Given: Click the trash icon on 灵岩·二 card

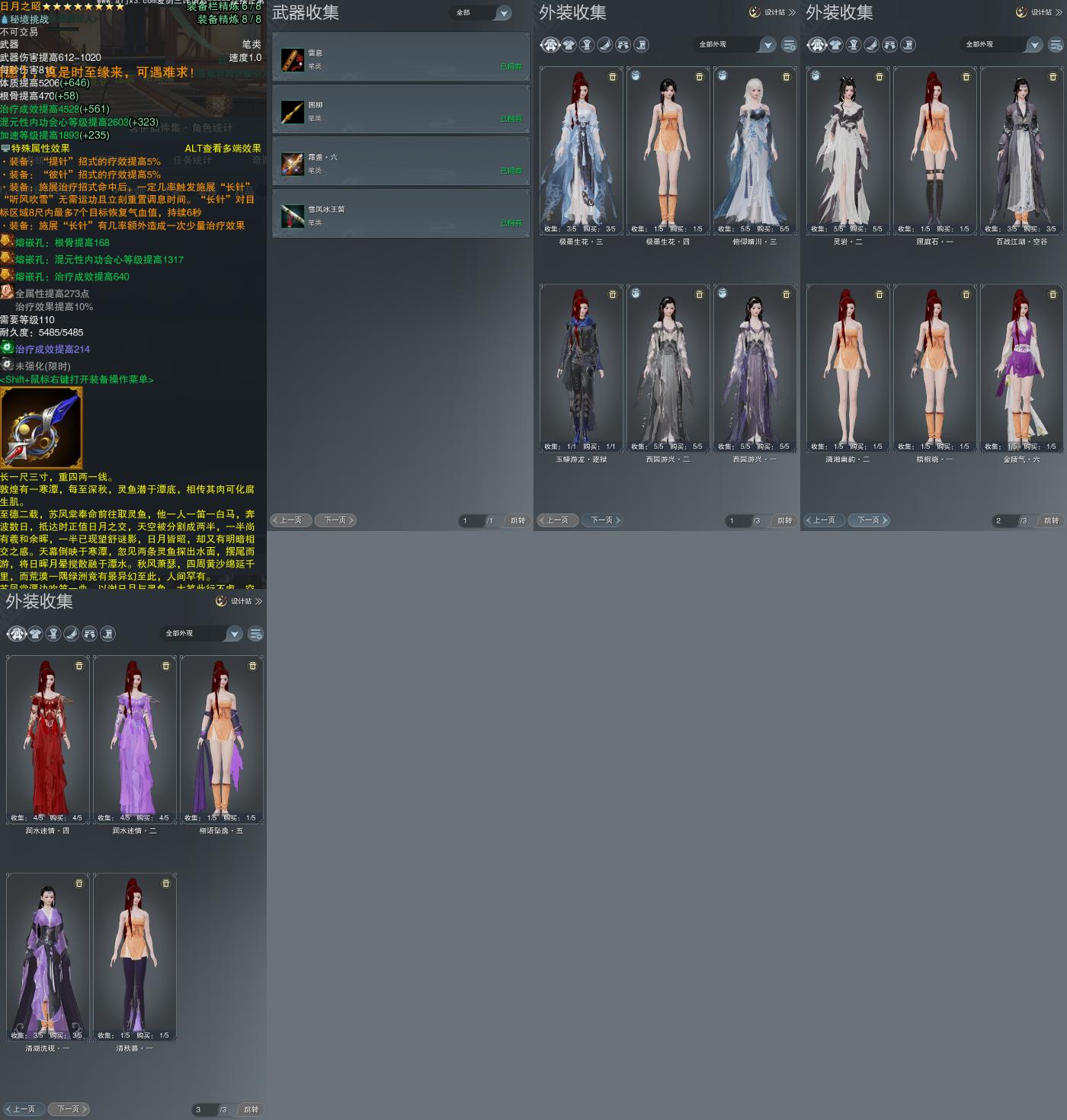Looking at the screenshot, I should coord(880,77).
